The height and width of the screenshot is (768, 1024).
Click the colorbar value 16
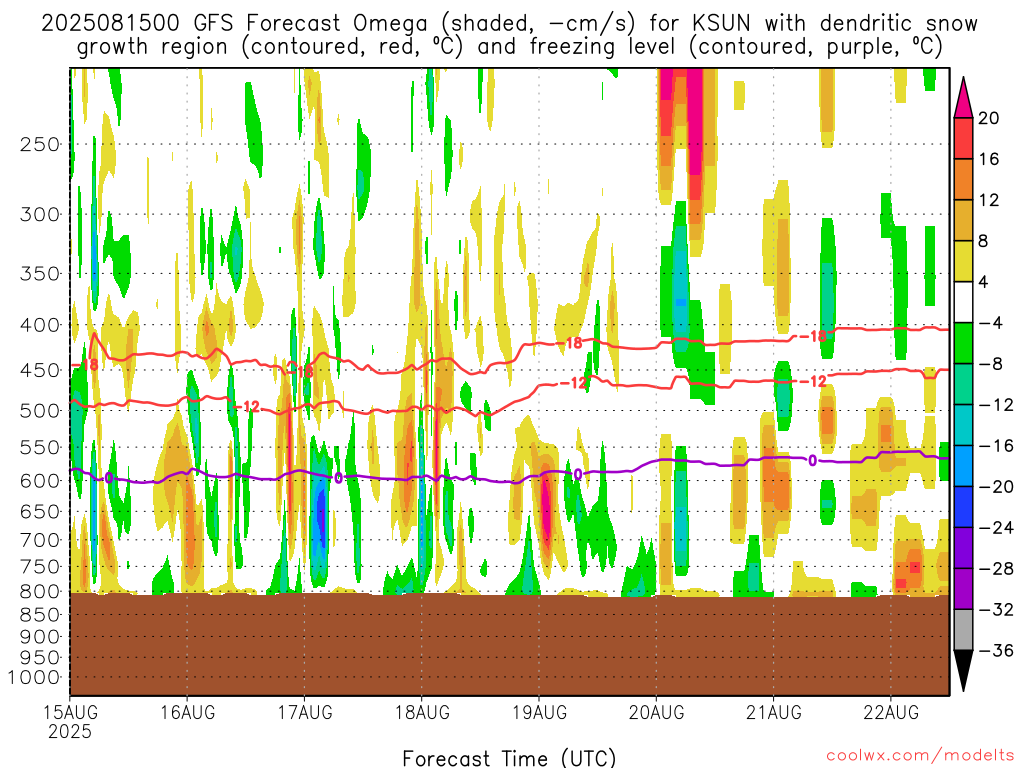click(x=989, y=159)
